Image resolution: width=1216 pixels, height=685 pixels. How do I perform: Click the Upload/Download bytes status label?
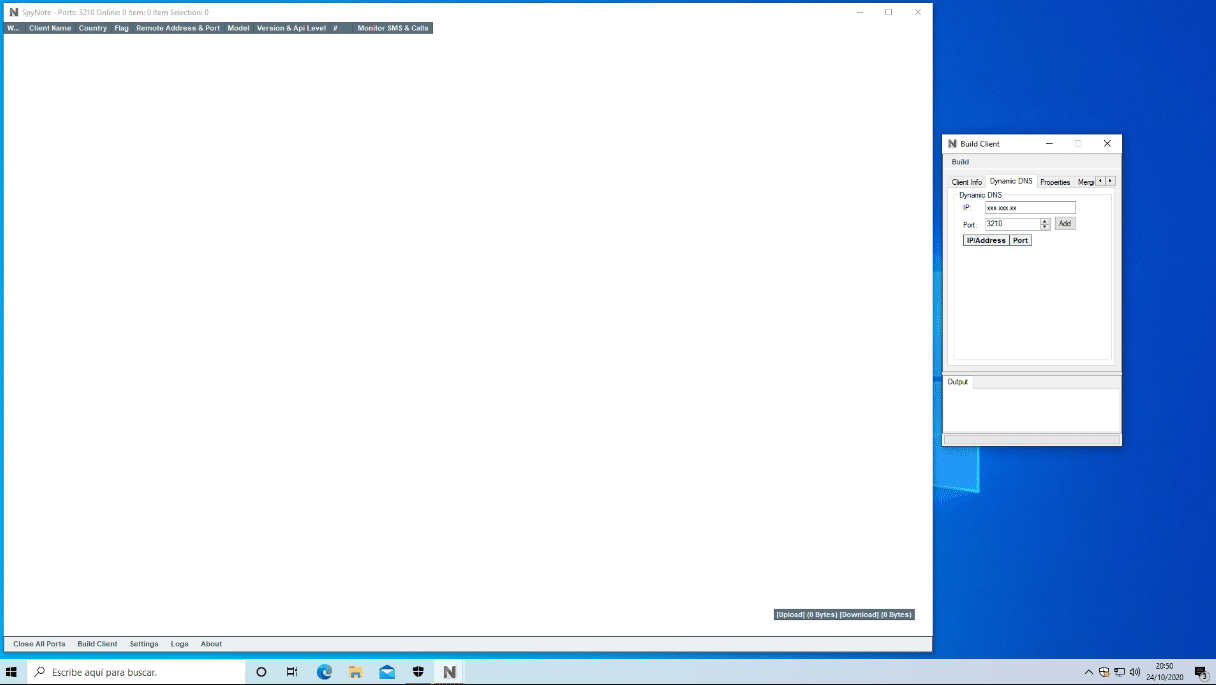tap(844, 615)
